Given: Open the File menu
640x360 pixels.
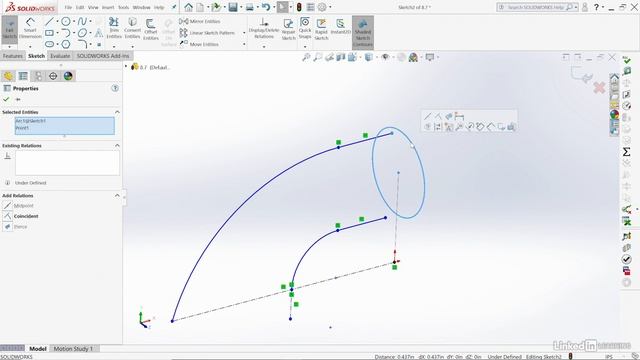Looking at the screenshot, I should (68, 7).
